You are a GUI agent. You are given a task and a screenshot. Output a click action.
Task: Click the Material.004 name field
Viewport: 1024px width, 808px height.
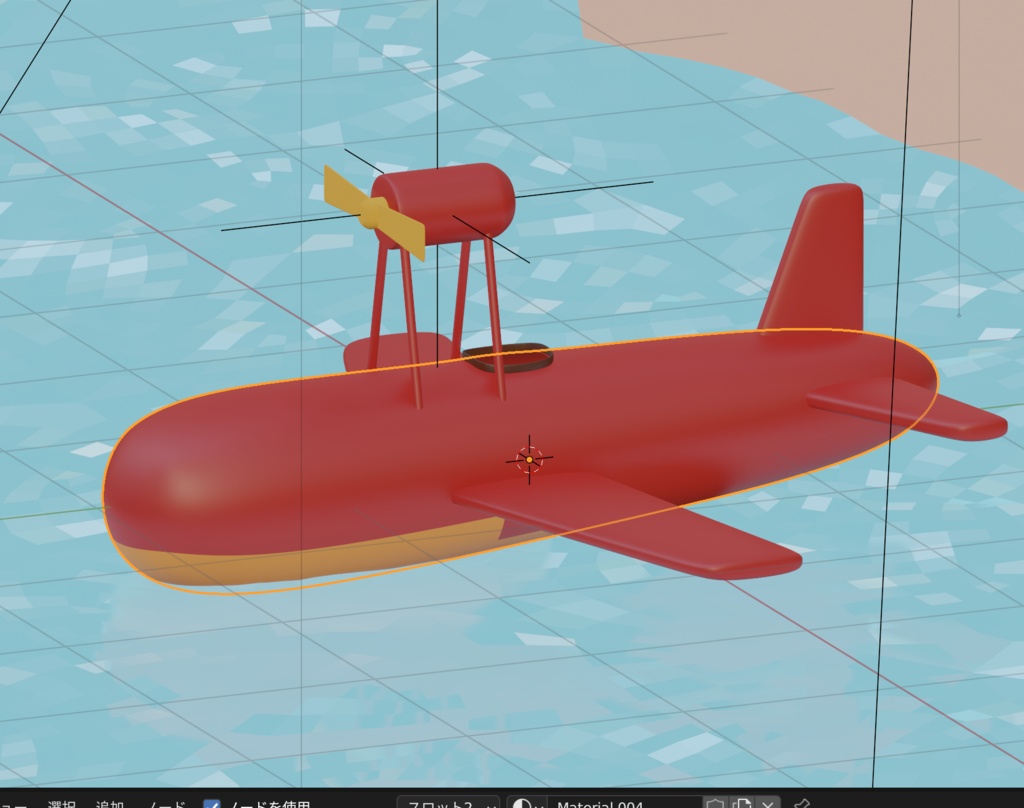[625, 803]
